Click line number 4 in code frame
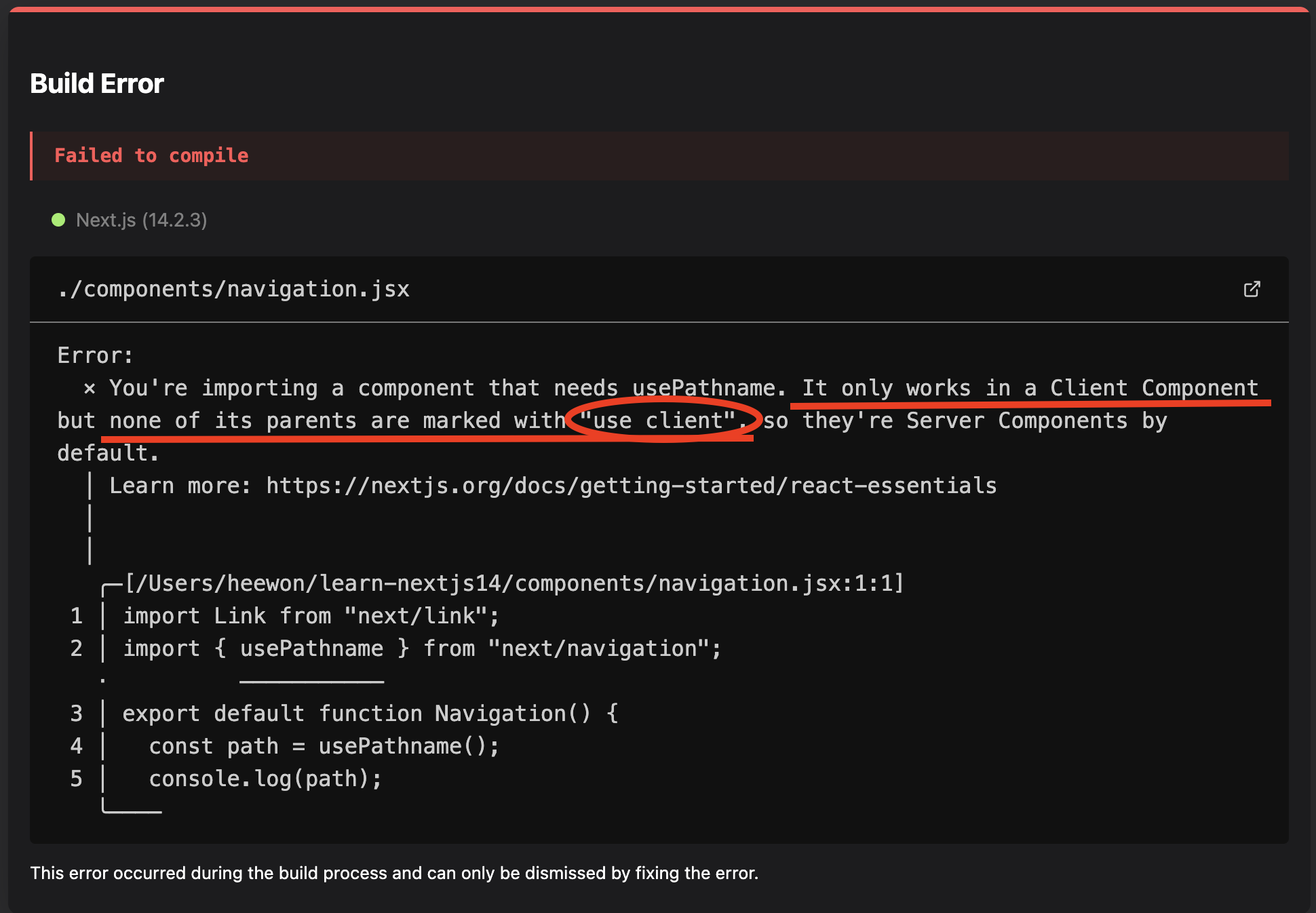 pos(77,746)
